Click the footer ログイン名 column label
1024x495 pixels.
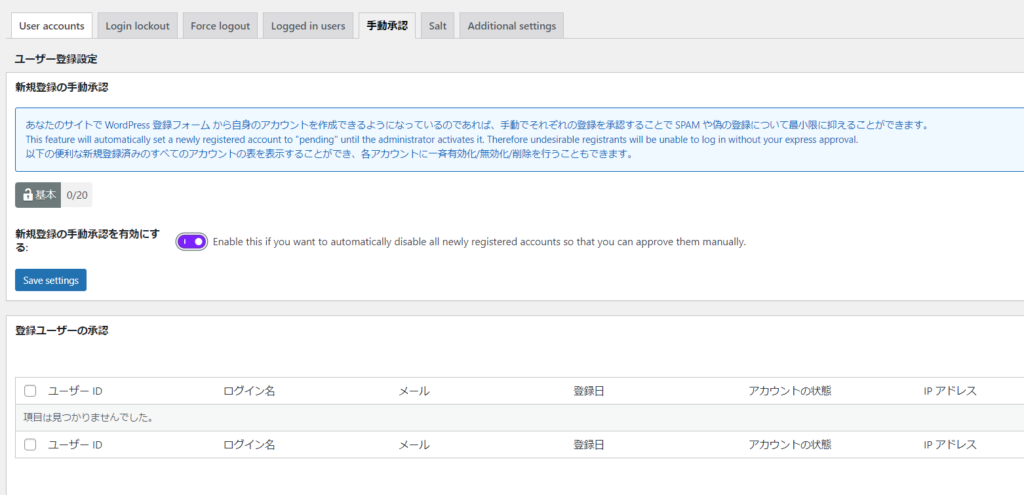(249, 445)
